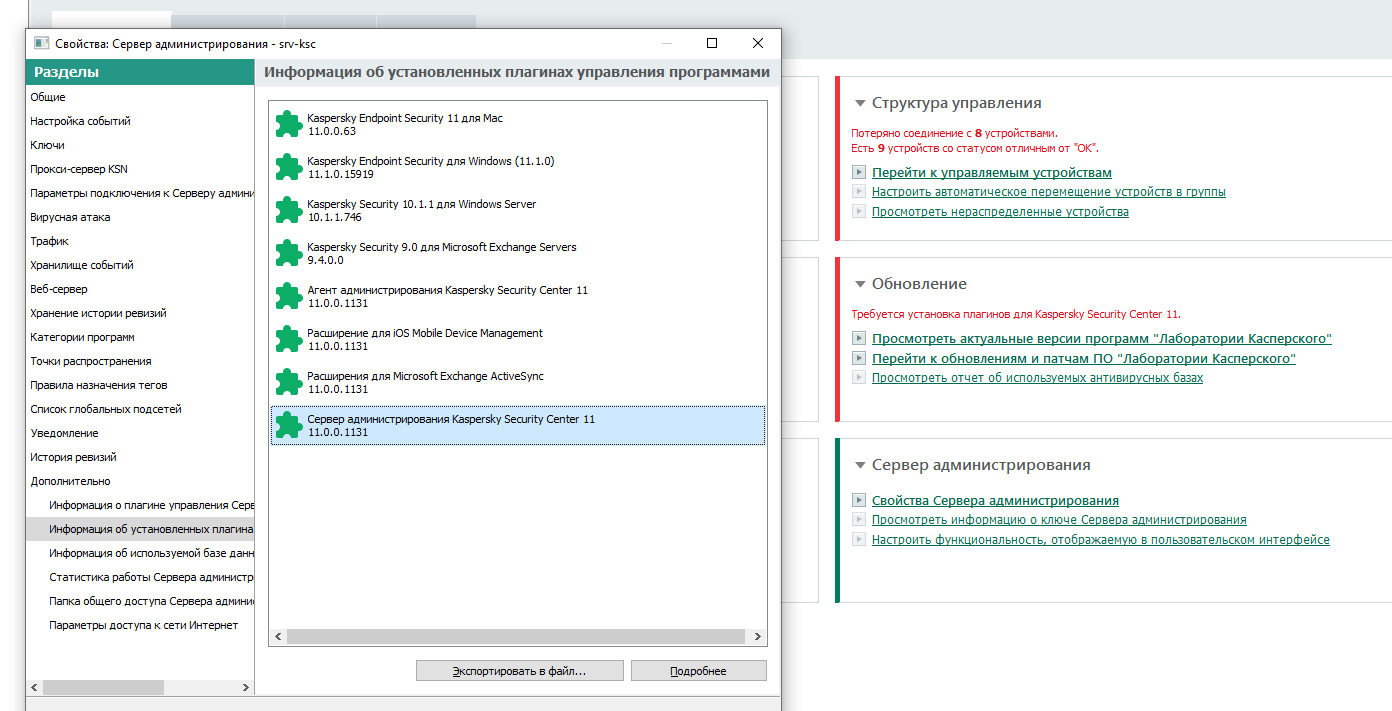Select version text 11.1.0.15919
Image resolution: width=1392 pixels, height=711 pixels.
click(x=341, y=174)
